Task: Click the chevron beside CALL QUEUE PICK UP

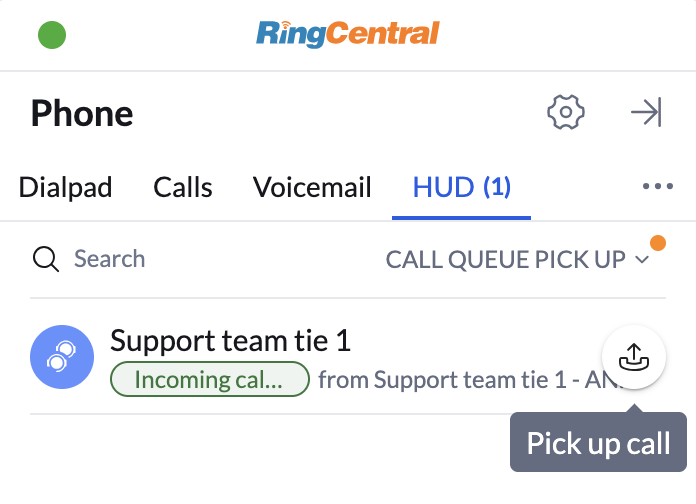Action: 642,261
